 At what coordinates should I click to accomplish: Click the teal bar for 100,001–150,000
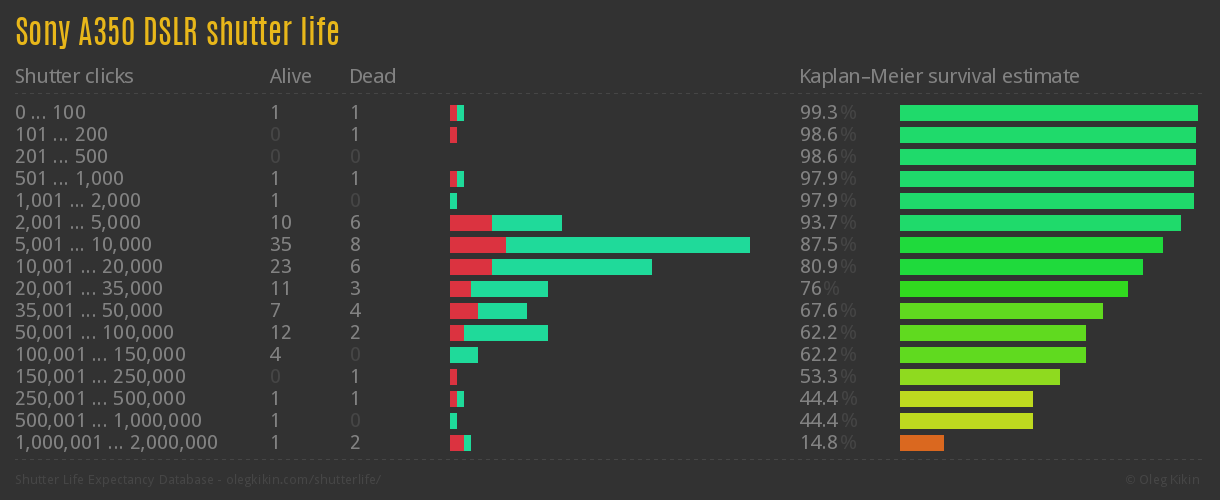(463, 355)
